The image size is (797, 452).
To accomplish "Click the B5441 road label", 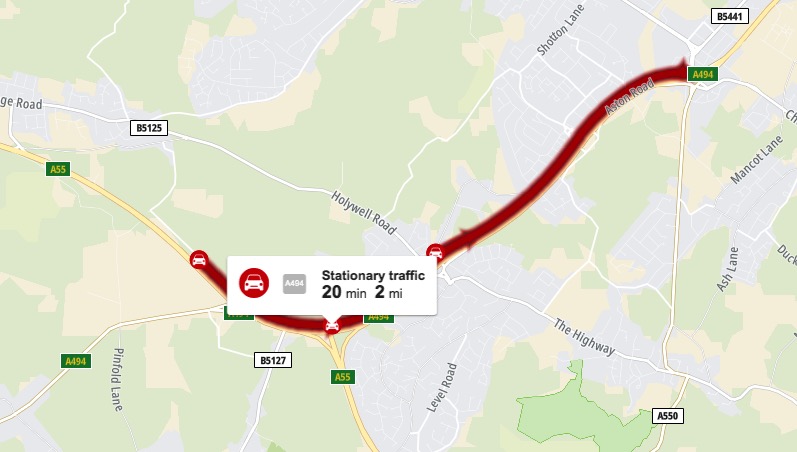I will (730, 16).
